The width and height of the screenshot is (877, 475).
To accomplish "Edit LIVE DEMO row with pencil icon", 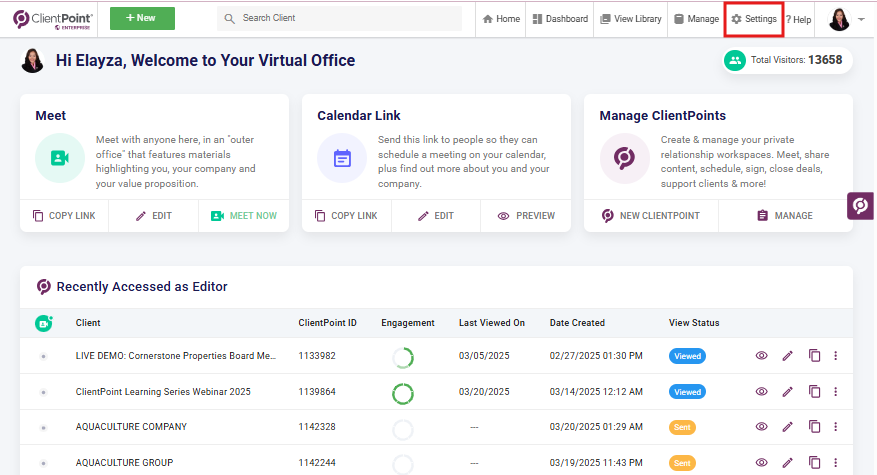I will point(788,356).
